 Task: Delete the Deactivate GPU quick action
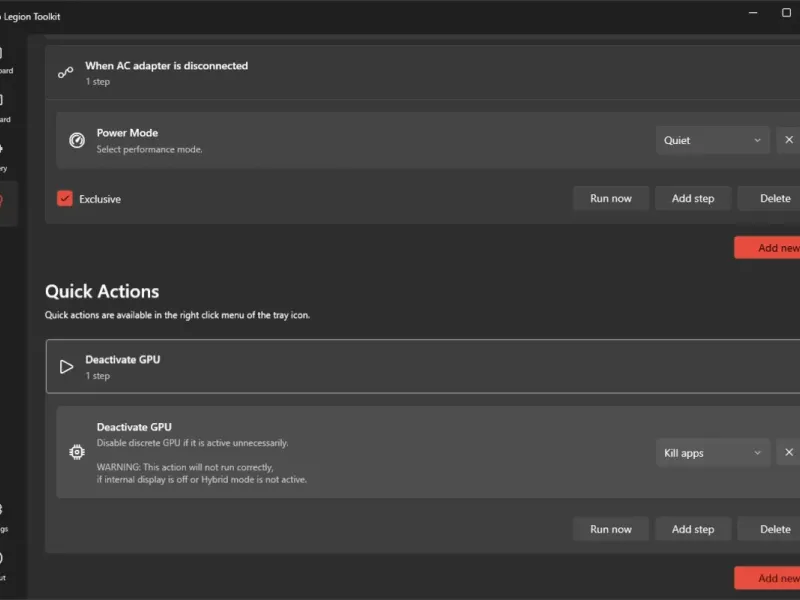(773, 529)
